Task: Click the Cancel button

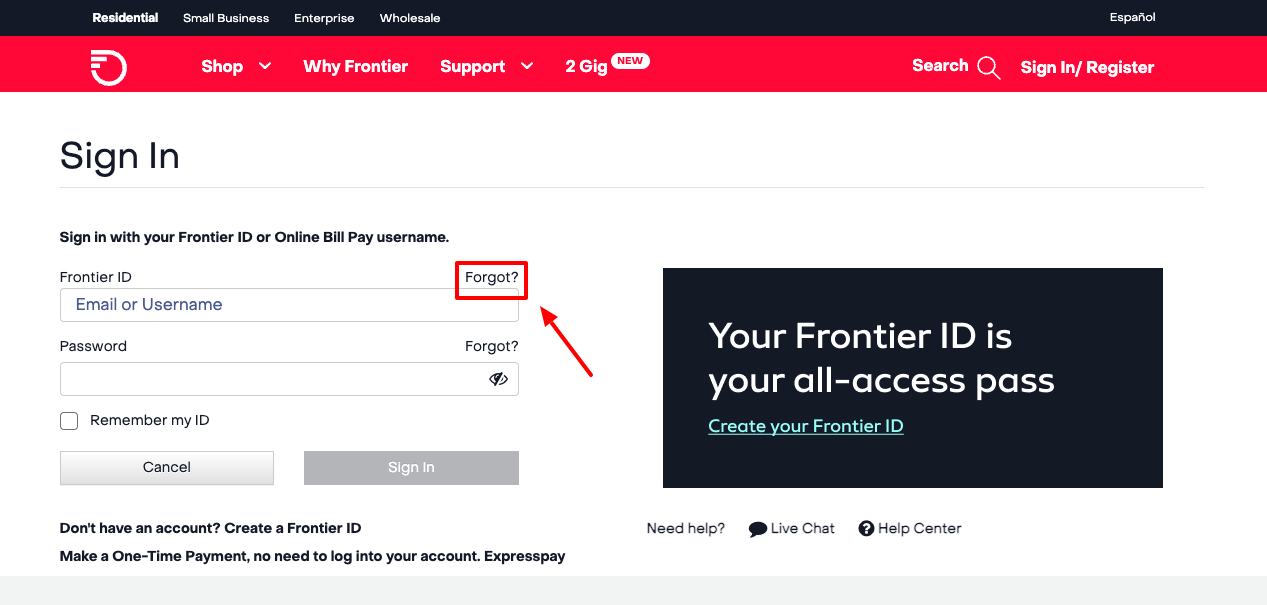Action: pos(166,467)
